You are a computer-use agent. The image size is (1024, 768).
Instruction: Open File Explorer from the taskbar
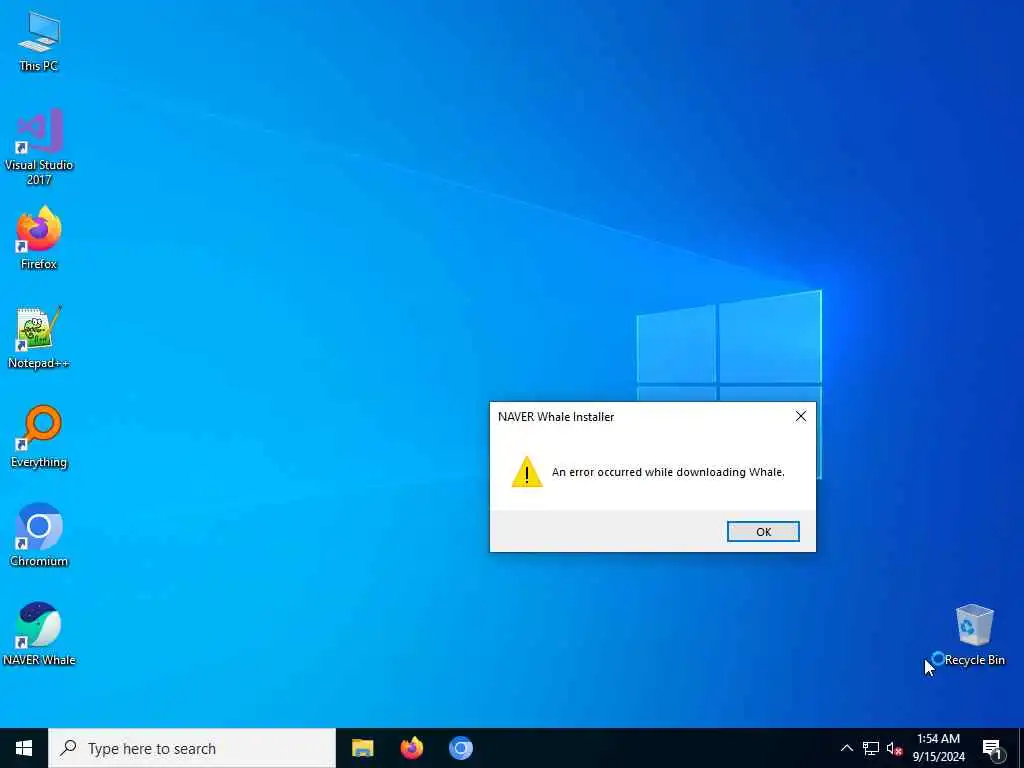pos(362,748)
